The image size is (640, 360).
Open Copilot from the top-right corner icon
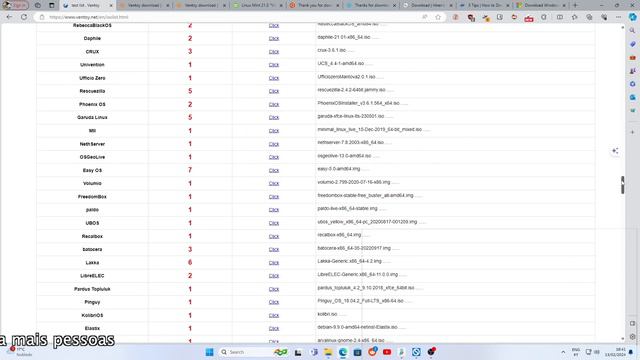633,17
